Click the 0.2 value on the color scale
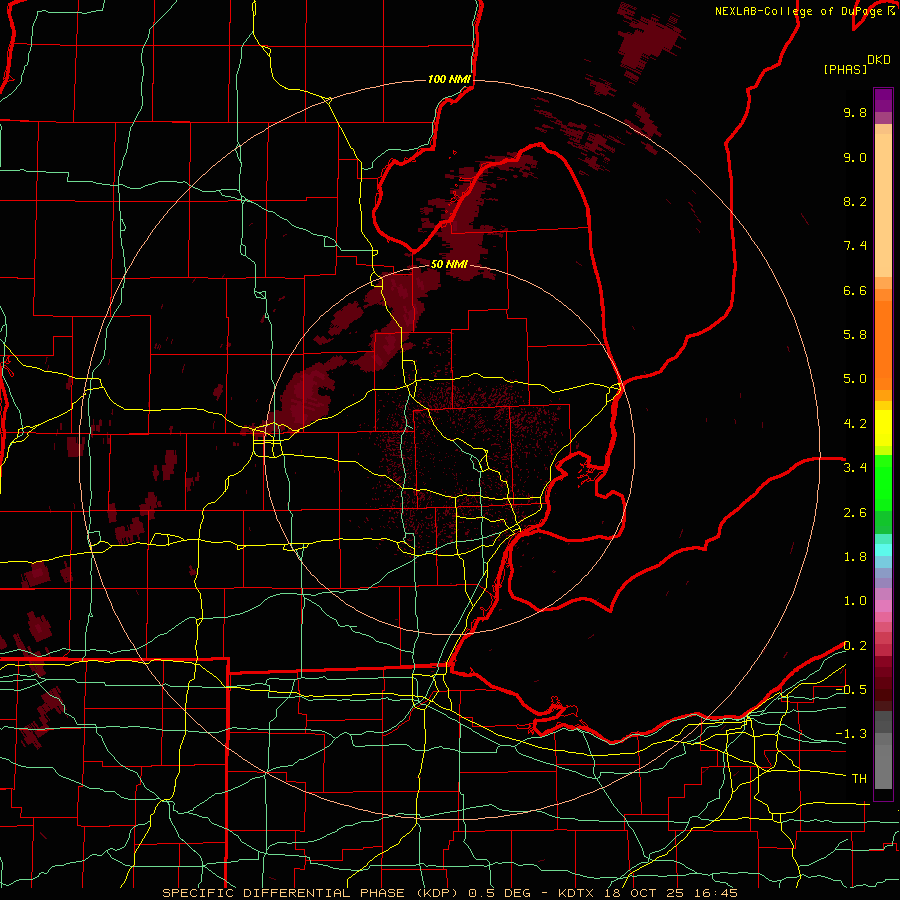 [855, 646]
